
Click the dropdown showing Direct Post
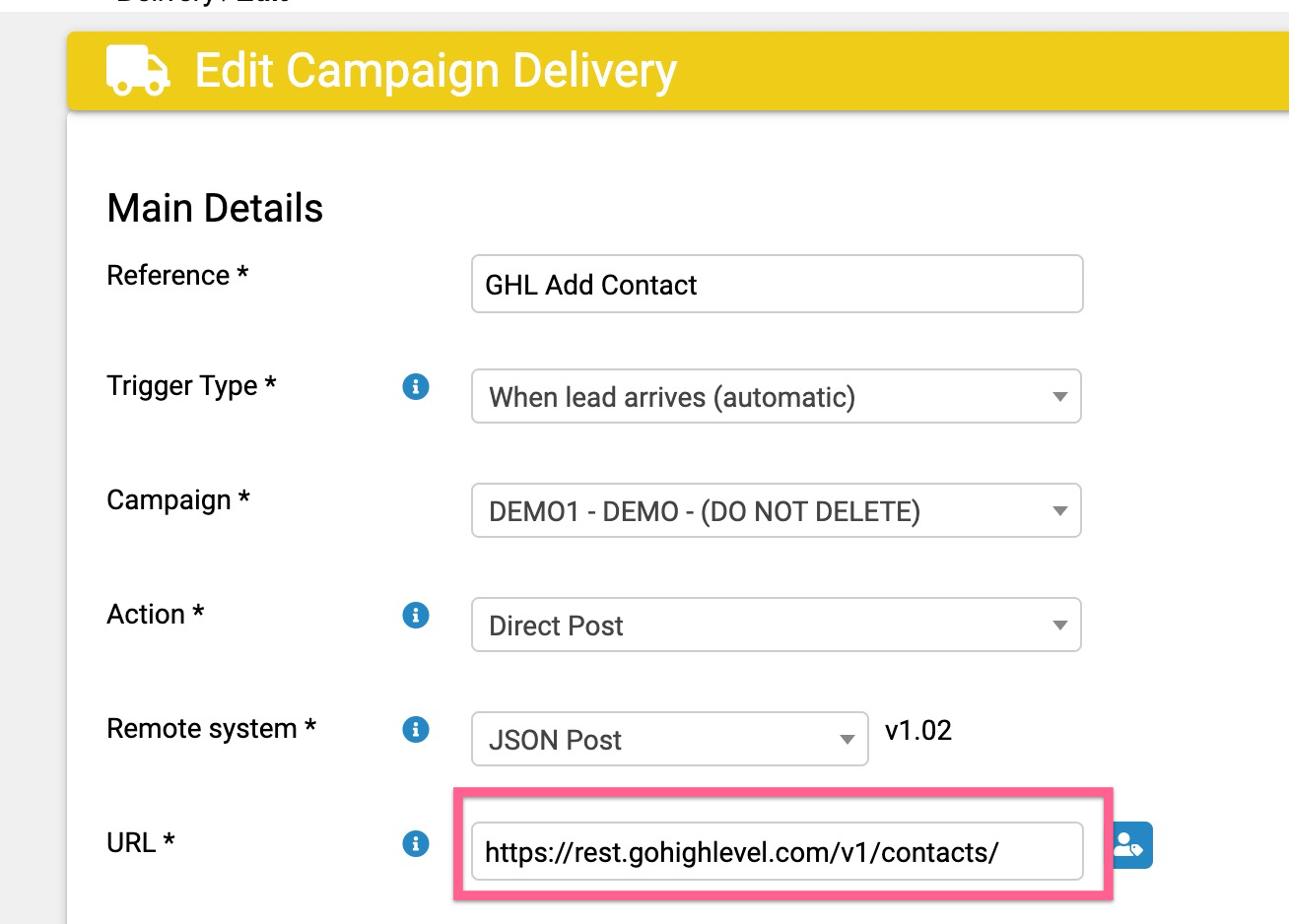point(777,625)
